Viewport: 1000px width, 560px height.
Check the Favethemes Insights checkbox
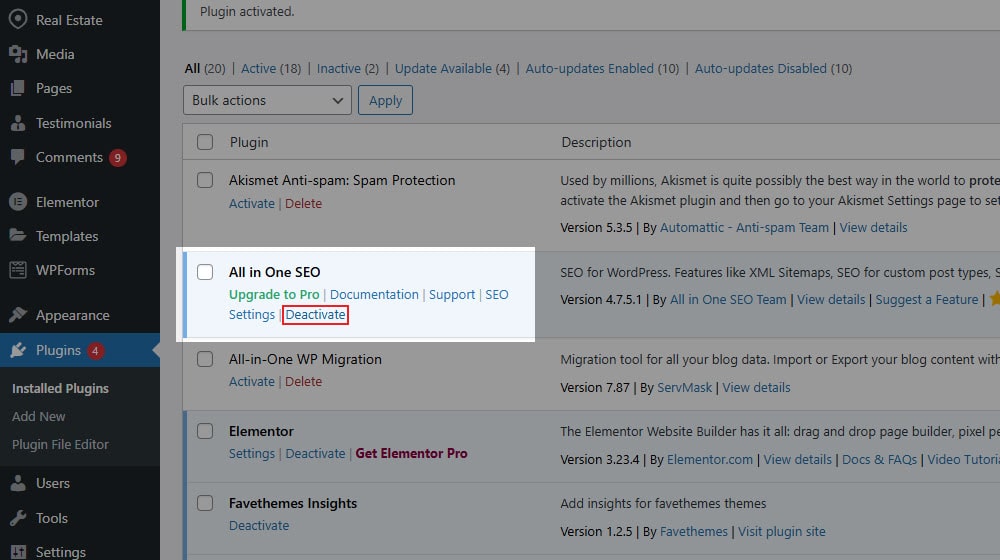click(205, 503)
